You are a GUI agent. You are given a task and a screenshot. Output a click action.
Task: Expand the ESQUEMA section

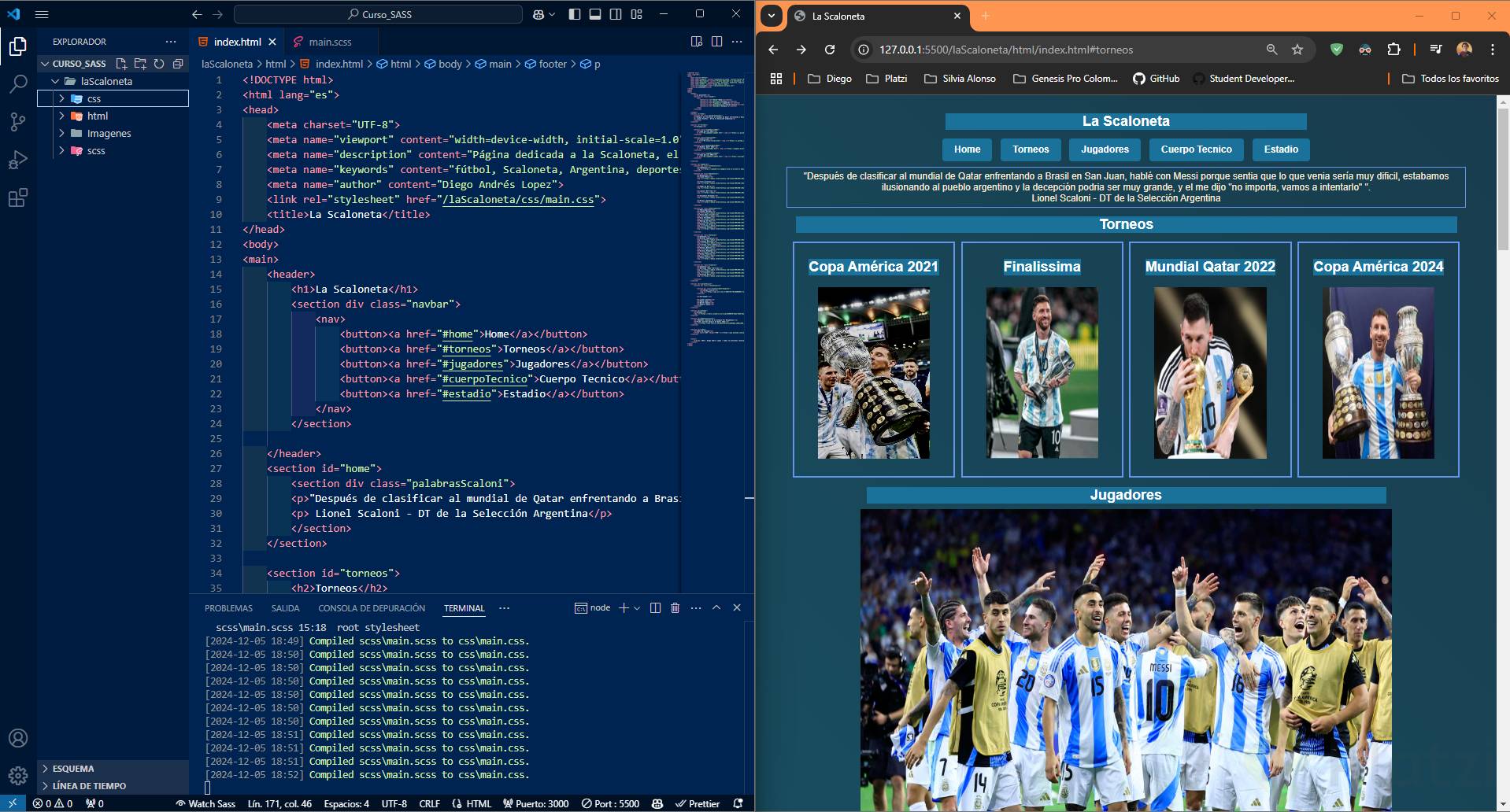tap(73, 769)
